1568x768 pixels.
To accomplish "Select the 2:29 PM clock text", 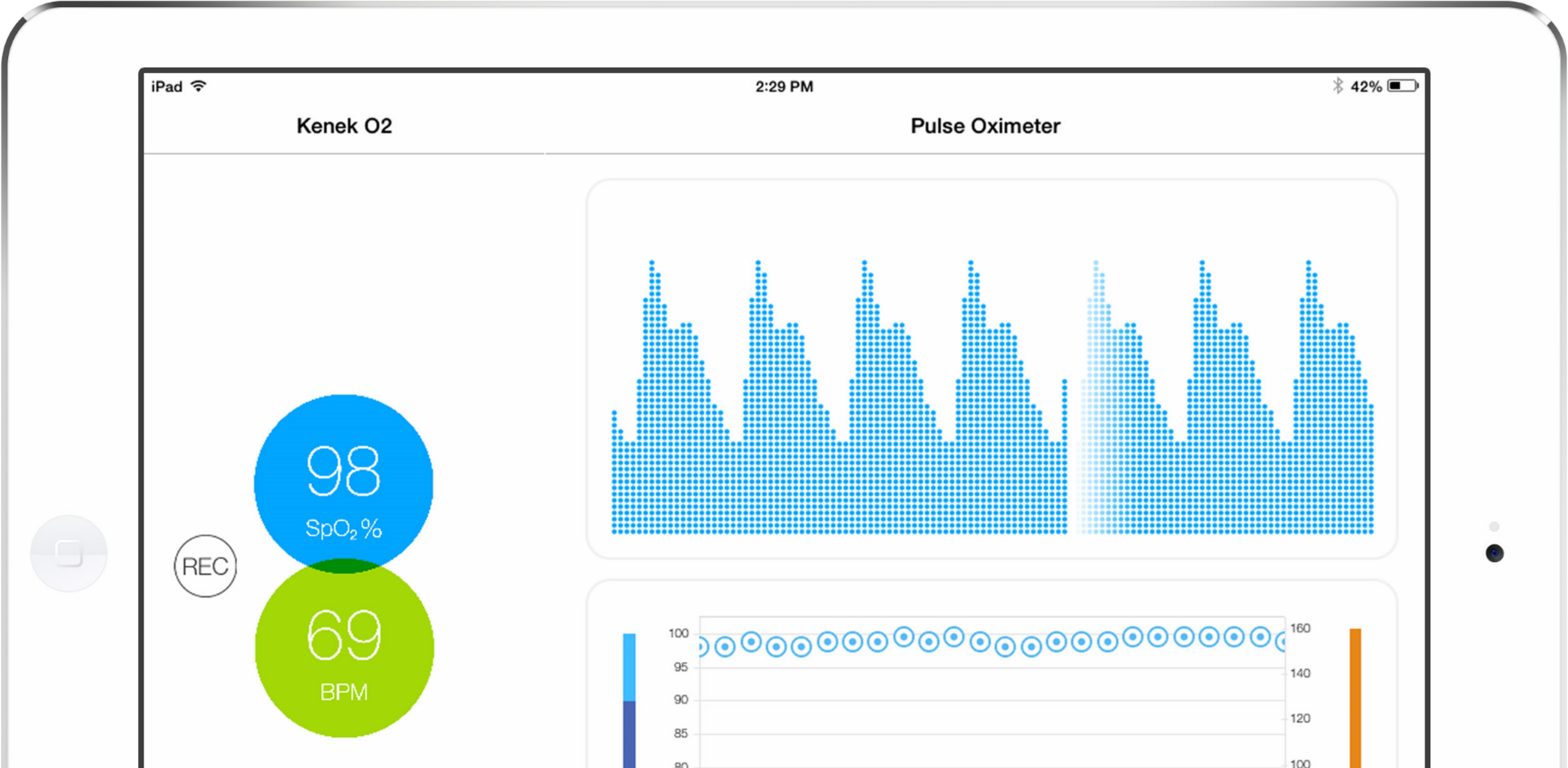I will point(784,86).
